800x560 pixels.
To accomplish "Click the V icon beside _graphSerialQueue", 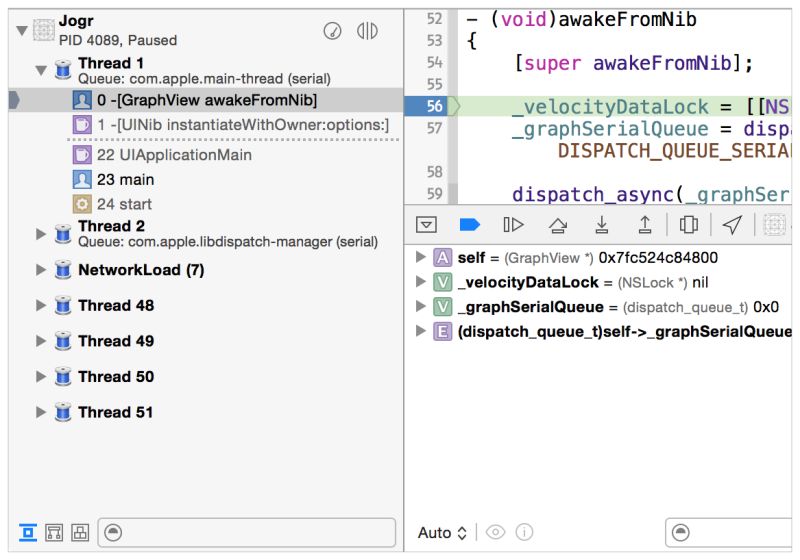I will click(442, 307).
